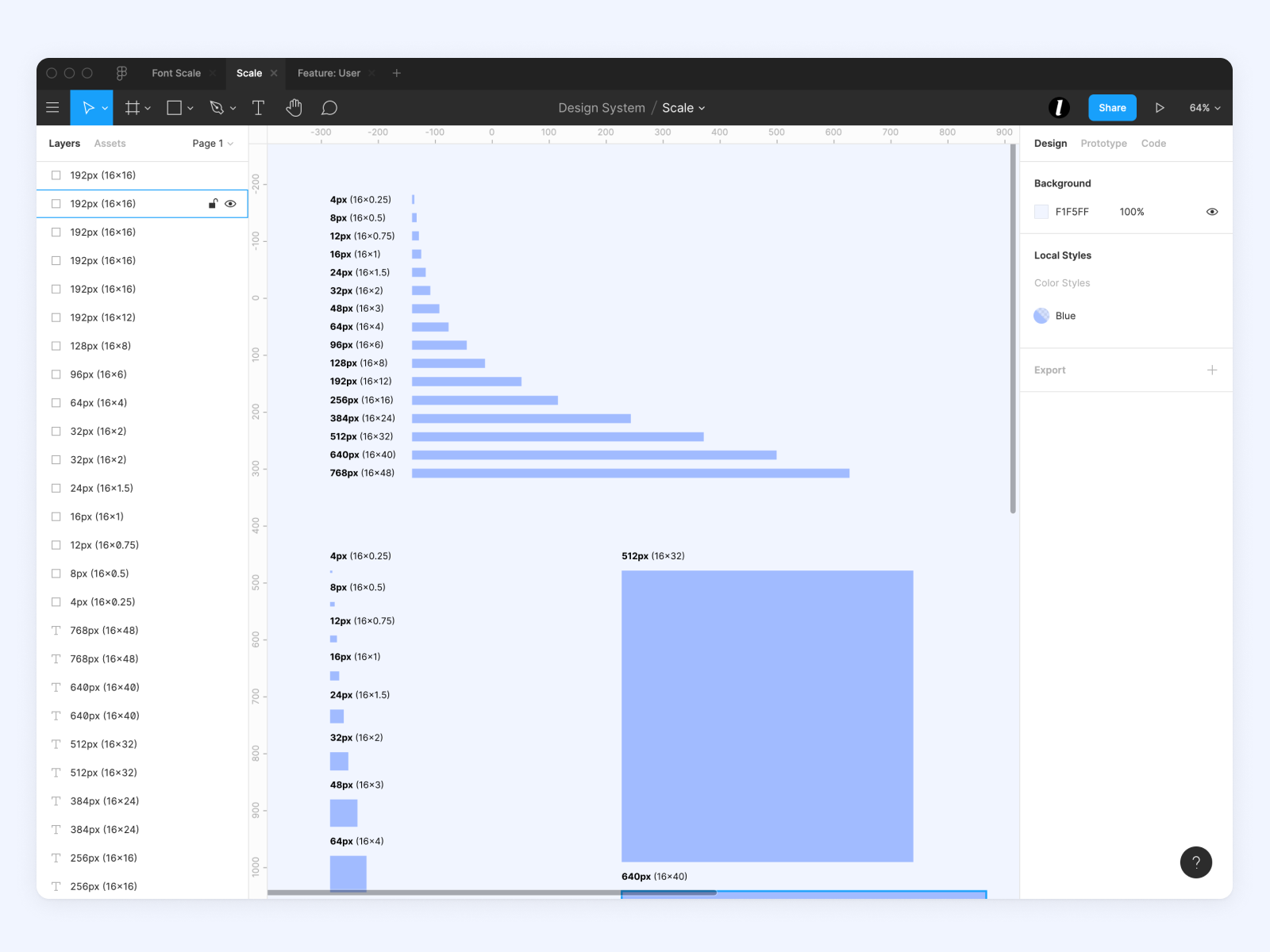Screen dimensions: 1270x952
Task: Activate the Hand tool
Action: (x=294, y=108)
